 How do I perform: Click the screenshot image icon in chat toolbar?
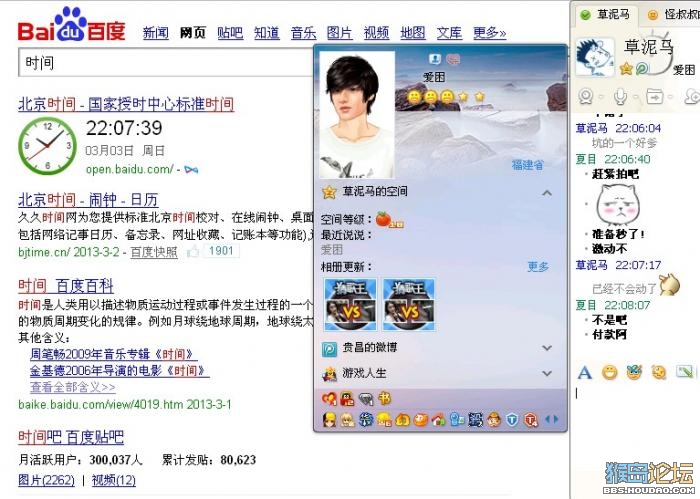point(684,372)
